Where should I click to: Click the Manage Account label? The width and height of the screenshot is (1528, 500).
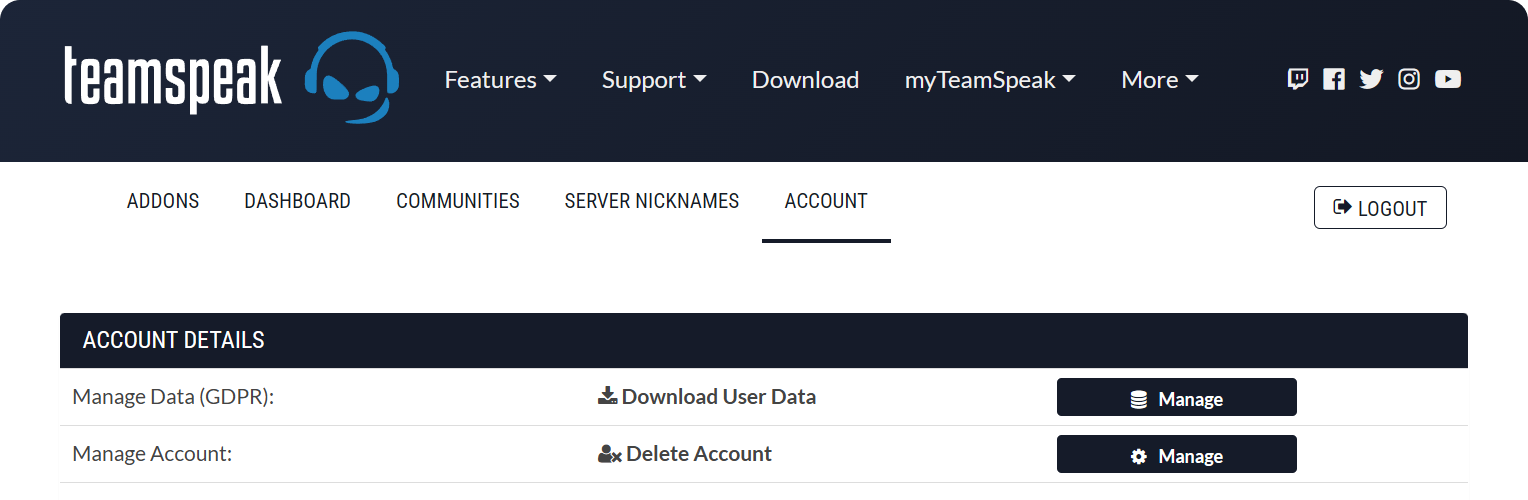[152, 454]
